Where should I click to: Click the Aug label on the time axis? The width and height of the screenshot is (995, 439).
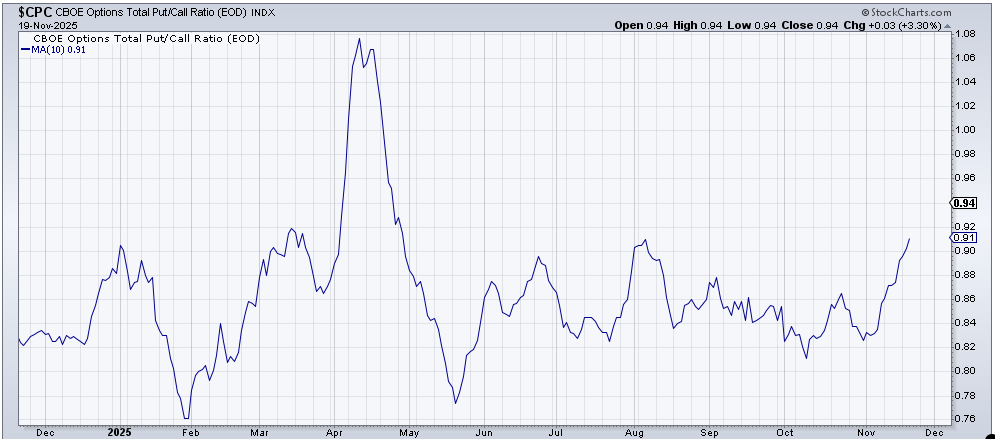pyautogui.click(x=632, y=433)
